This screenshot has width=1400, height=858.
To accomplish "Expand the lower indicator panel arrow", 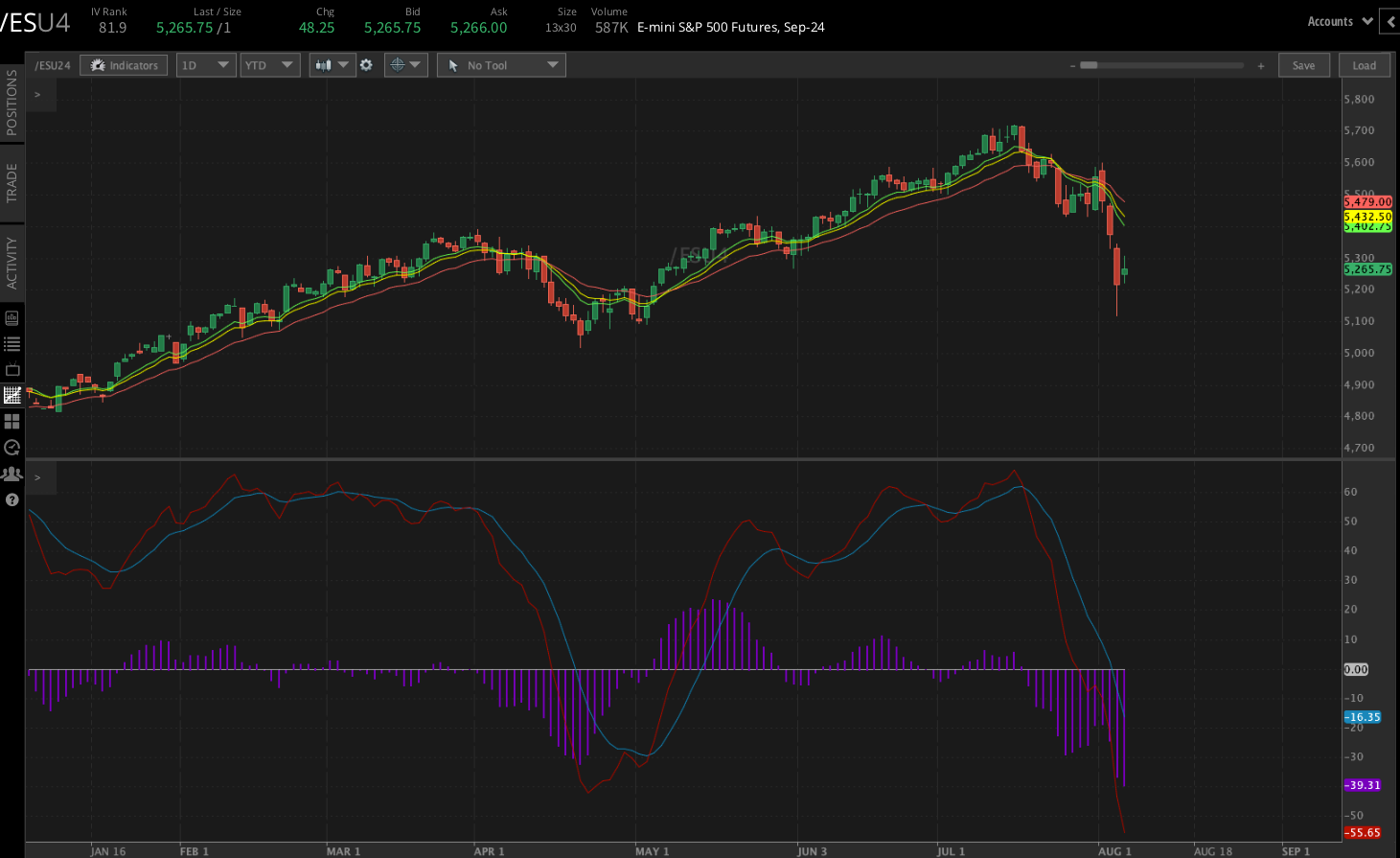I will pos(37,477).
